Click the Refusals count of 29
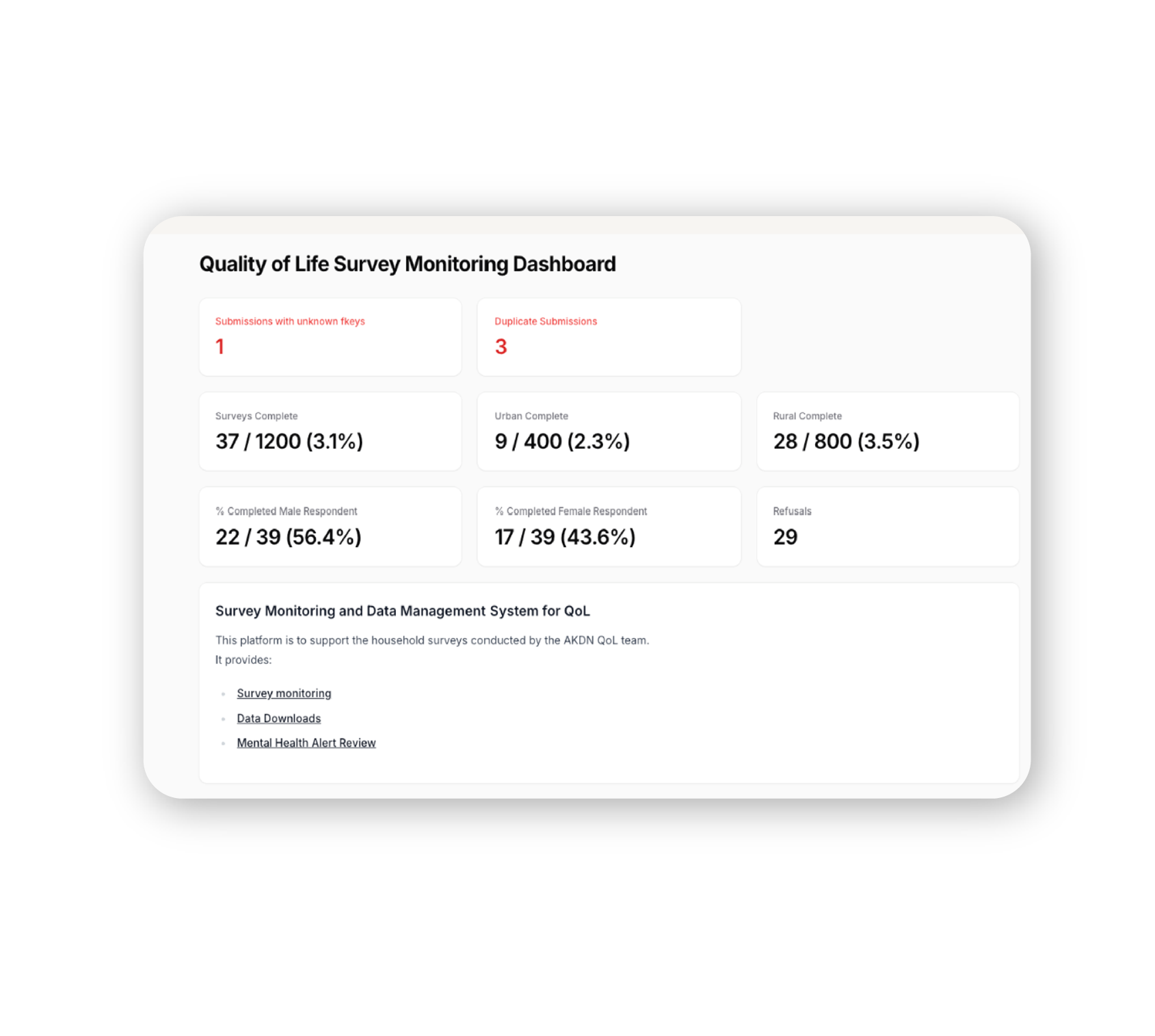Image resolution: width=1155 pixels, height=1036 pixels. pyautogui.click(x=785, y=537)
